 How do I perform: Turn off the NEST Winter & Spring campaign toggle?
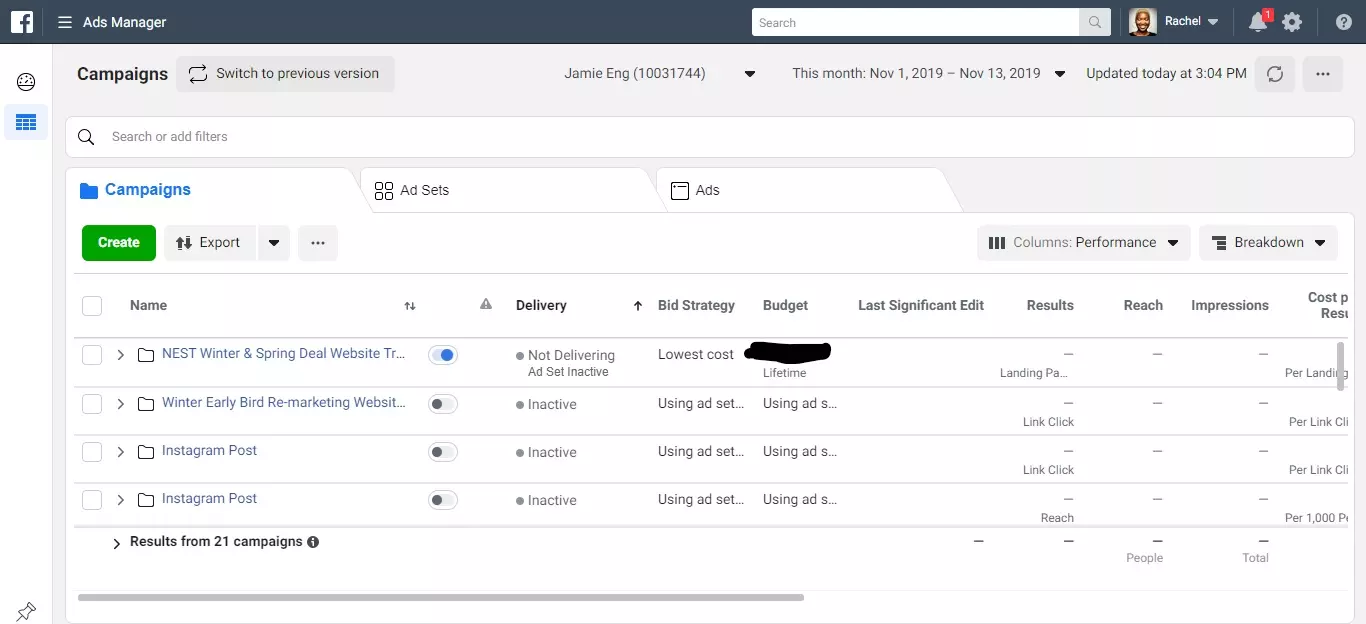pyautogui.click(x=442, y=355)
